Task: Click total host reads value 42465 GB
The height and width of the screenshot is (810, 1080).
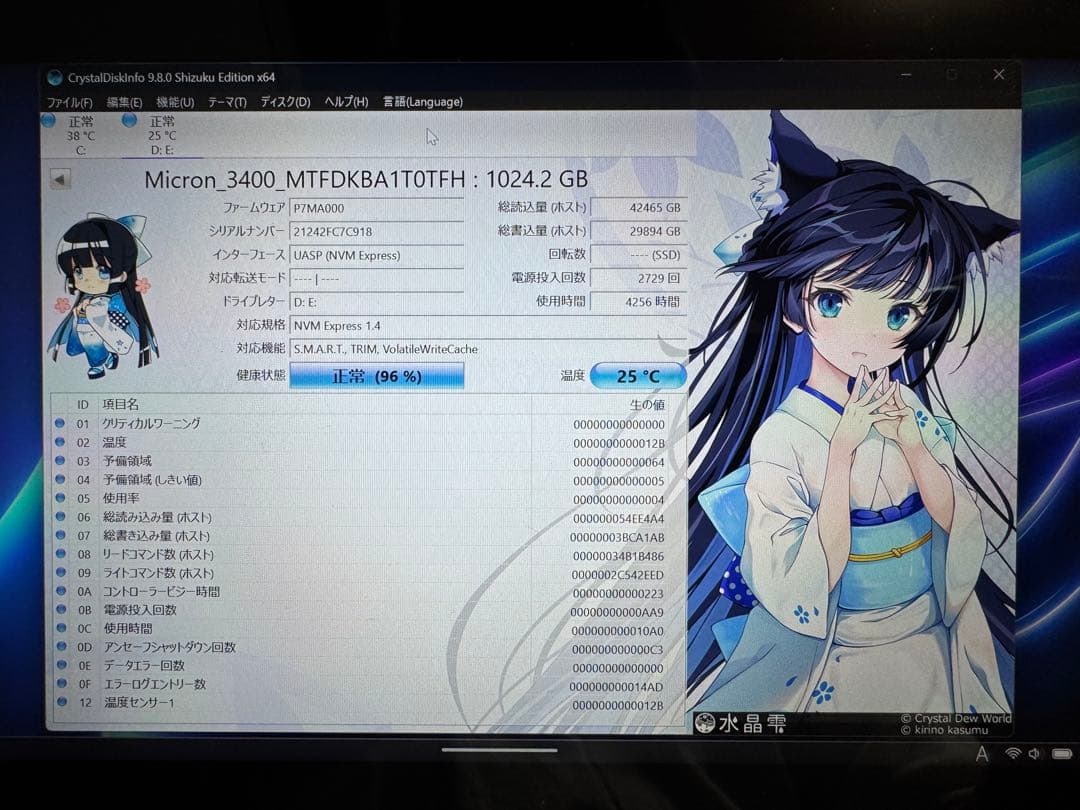Action: [638, 208]
